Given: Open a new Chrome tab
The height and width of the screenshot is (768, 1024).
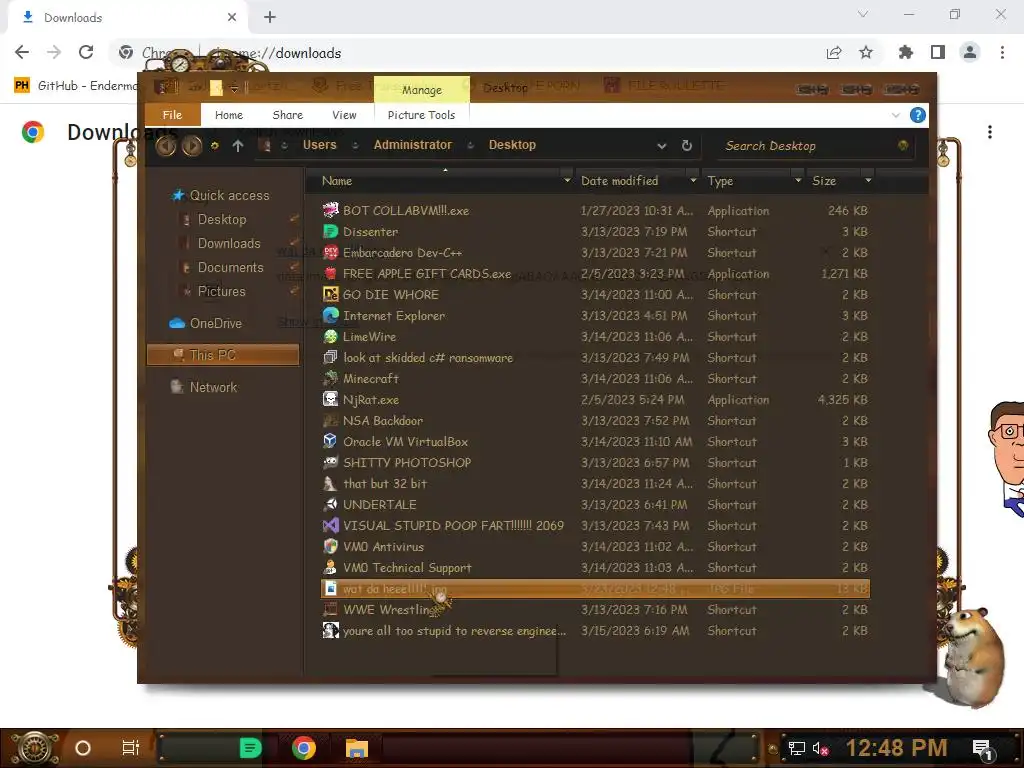Looking at the screenshot, I should (270, 17).
